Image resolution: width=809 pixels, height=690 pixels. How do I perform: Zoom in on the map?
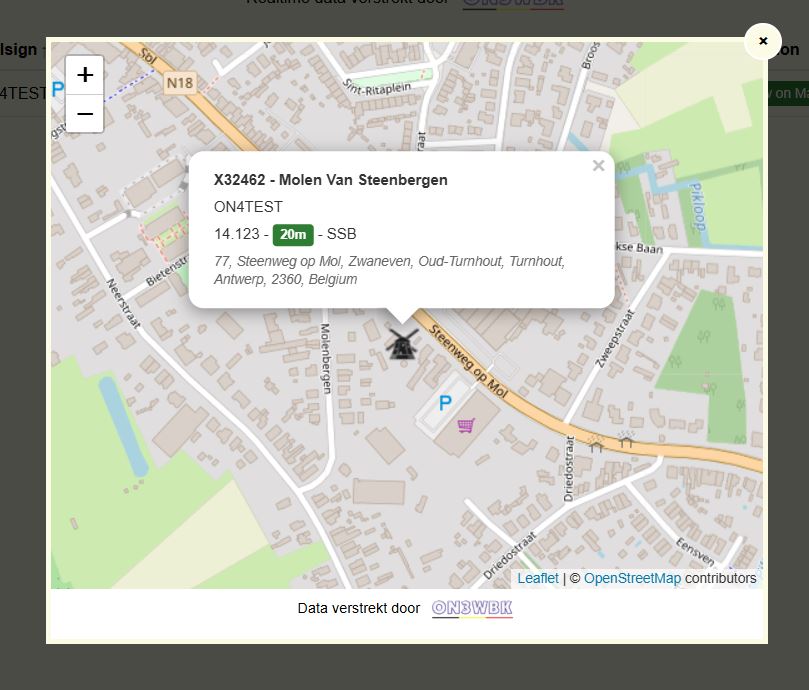(85, 75)
